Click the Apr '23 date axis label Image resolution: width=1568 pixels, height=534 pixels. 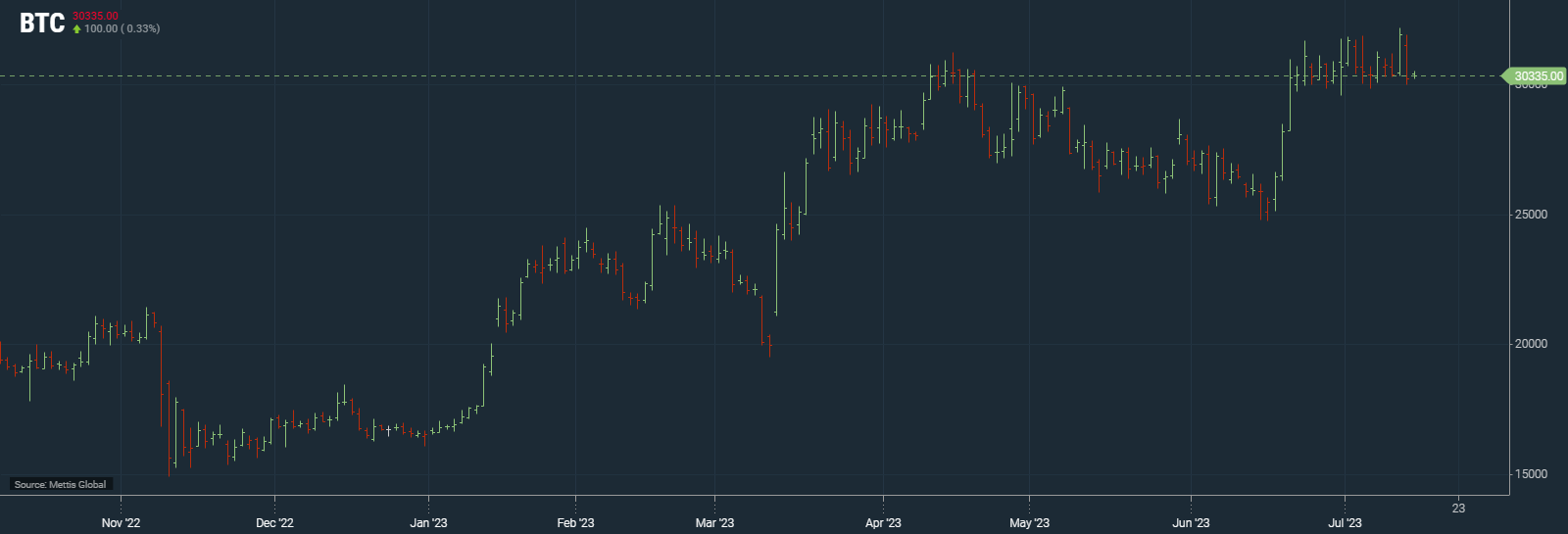(x=883, y=523)
